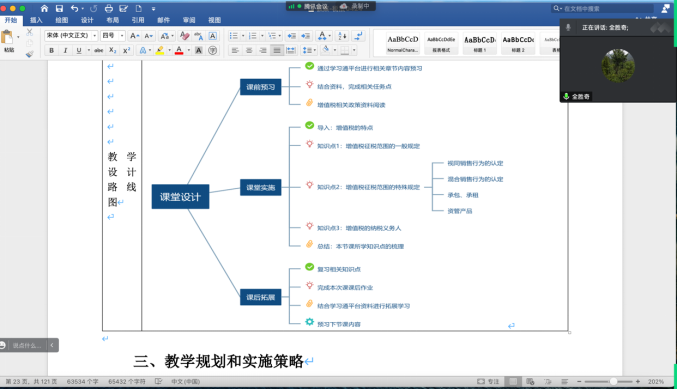Click the document search field

(x=603, y=8)
